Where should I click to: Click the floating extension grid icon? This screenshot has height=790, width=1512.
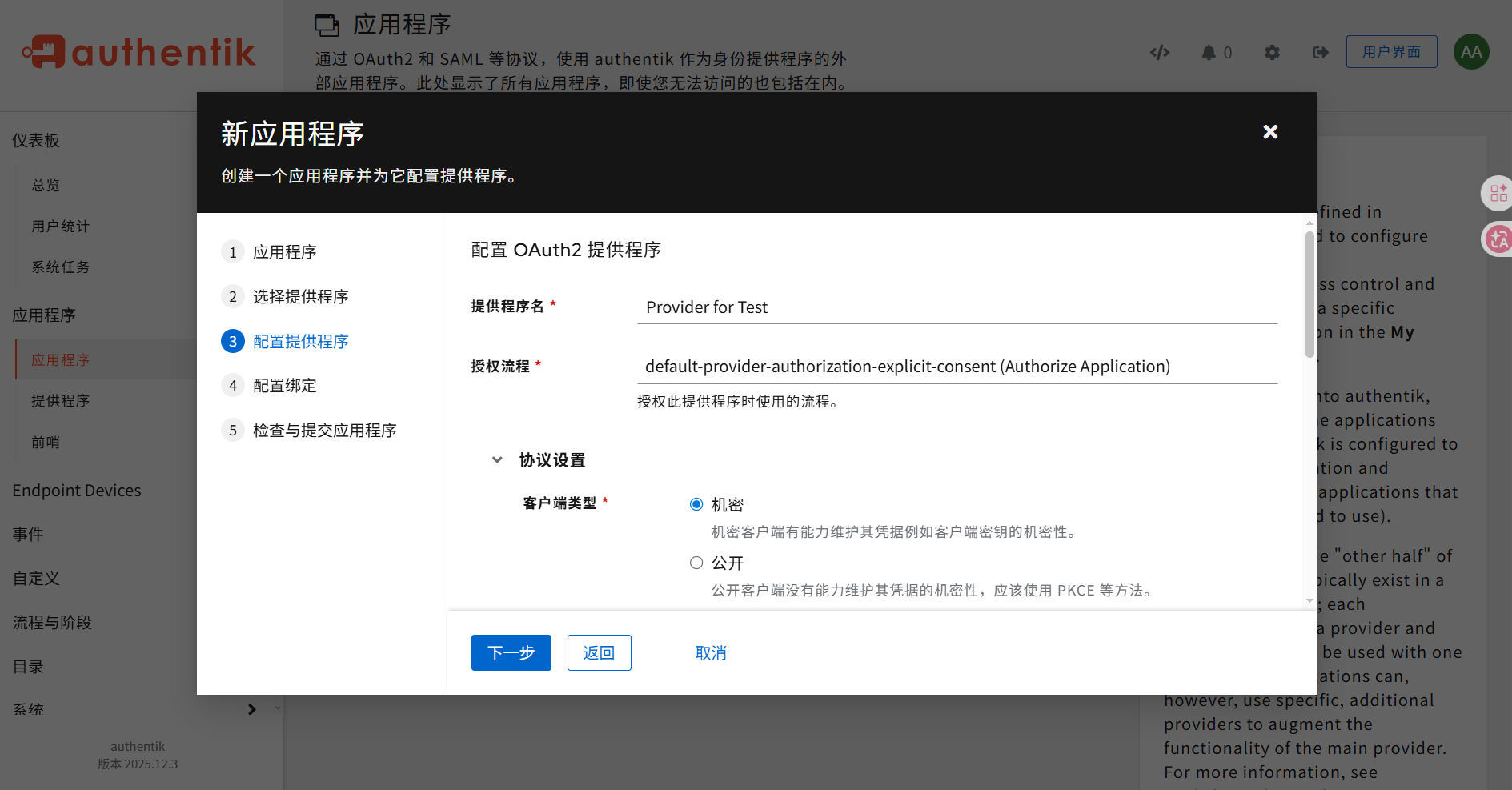[x=1498, y=193]
